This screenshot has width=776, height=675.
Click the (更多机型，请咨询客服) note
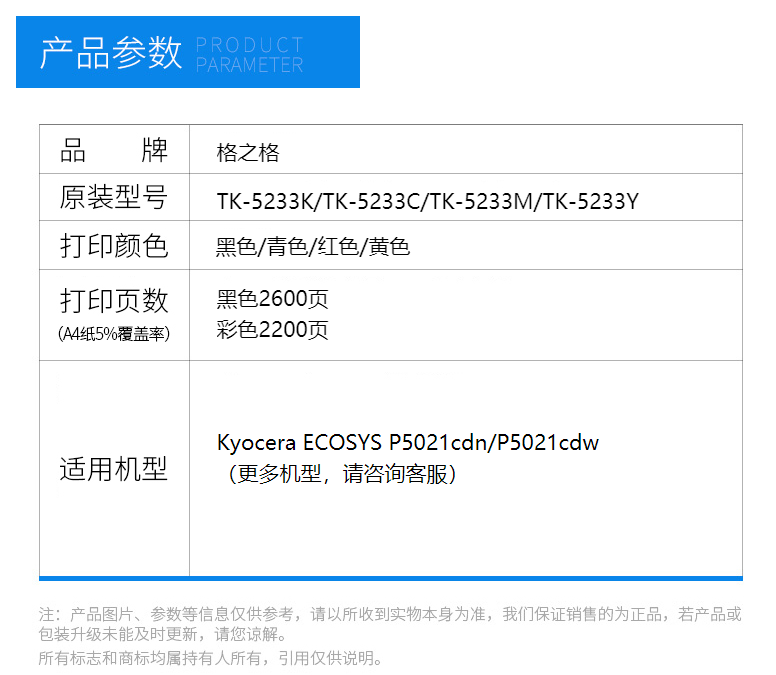pyautogui.click(x=341, y=474)
